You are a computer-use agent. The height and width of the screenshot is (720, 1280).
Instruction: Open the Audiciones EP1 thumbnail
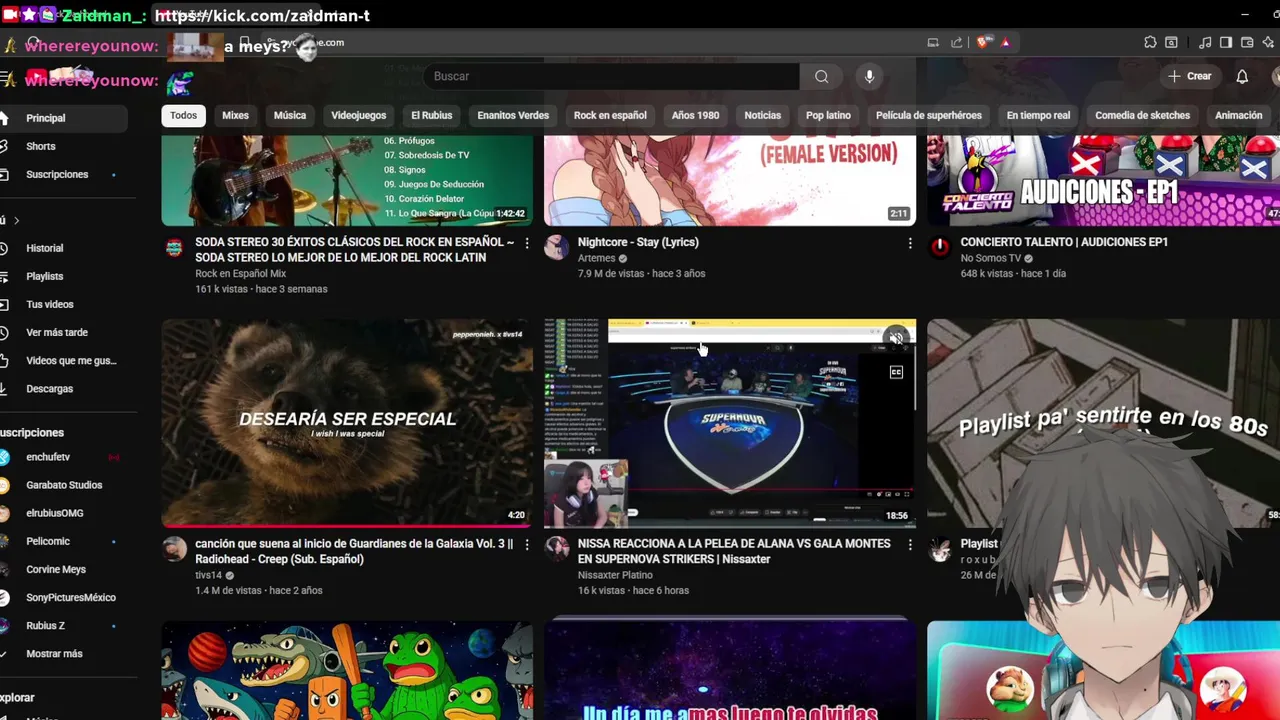click(x=1103, y=180)
